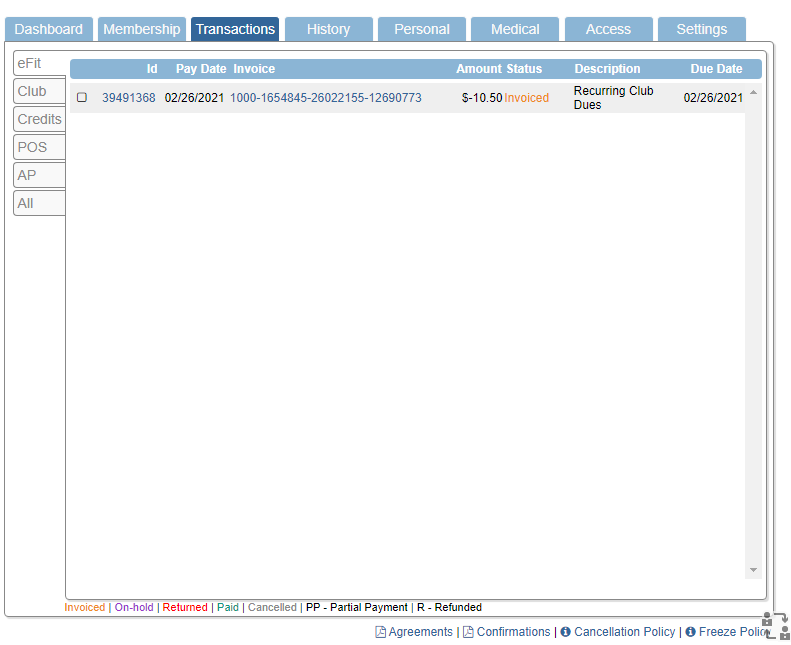Image resolution: width=791 pixels, height=645 pixels.
Task: Click the $-10.50 amount cell
Action: (482, 98)
